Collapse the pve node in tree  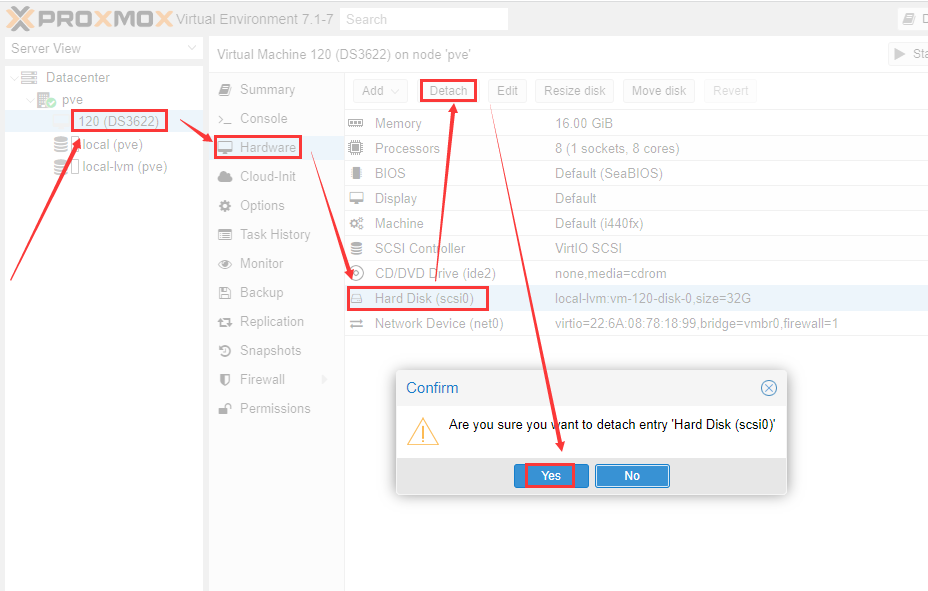pos(30,101)
